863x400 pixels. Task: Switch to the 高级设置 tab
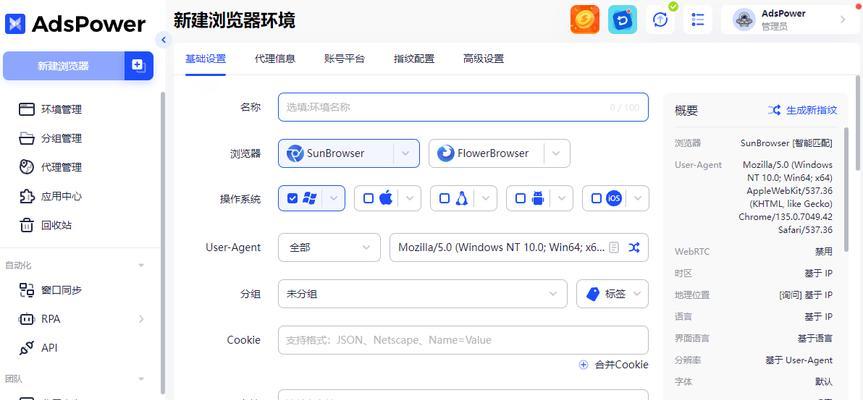[483, 59]
